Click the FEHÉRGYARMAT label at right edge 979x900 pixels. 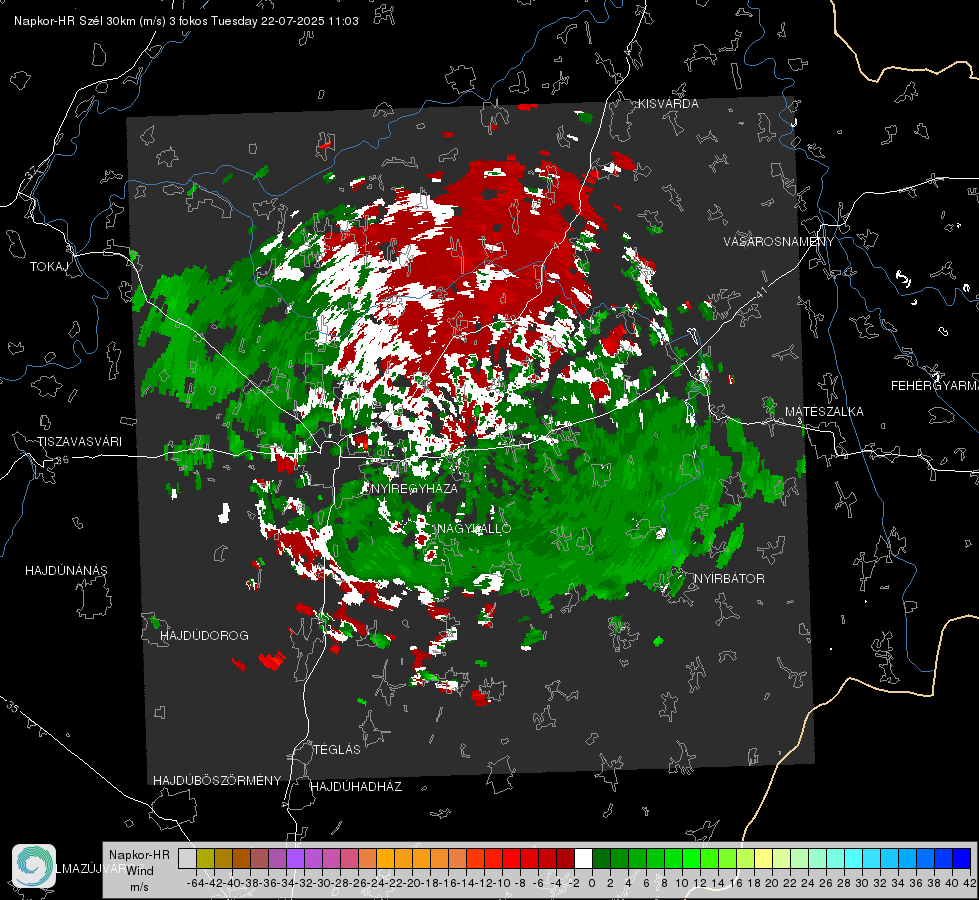(x=935, y=386)
